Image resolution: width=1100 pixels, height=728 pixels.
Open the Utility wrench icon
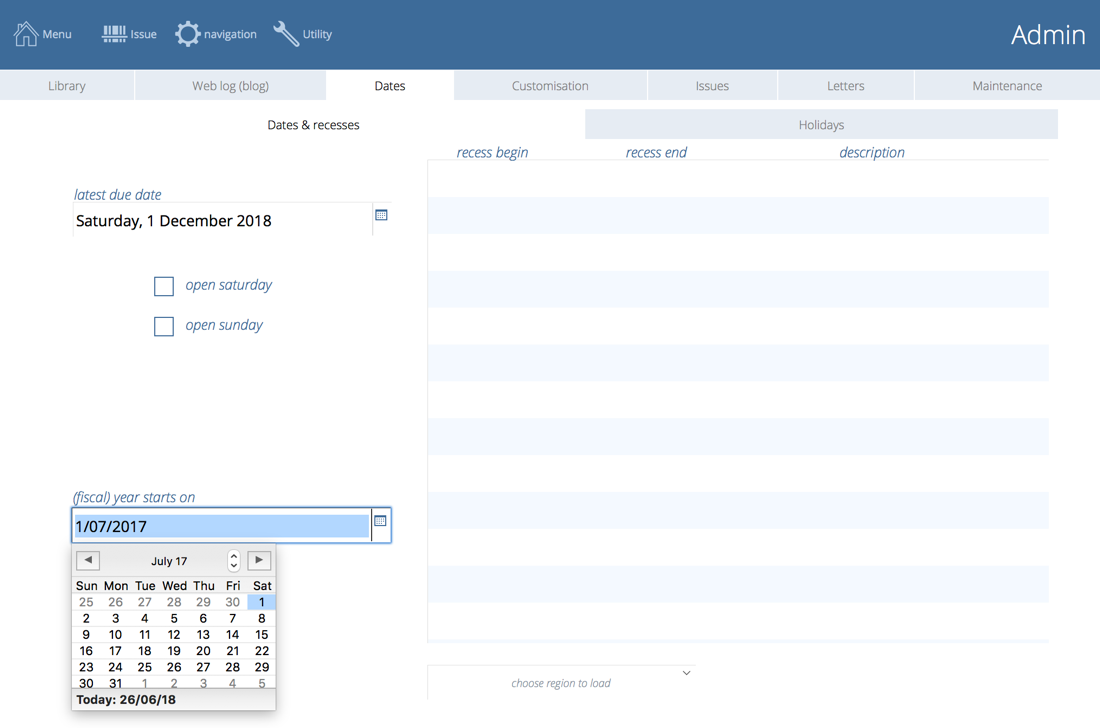(x=286, y=34)
